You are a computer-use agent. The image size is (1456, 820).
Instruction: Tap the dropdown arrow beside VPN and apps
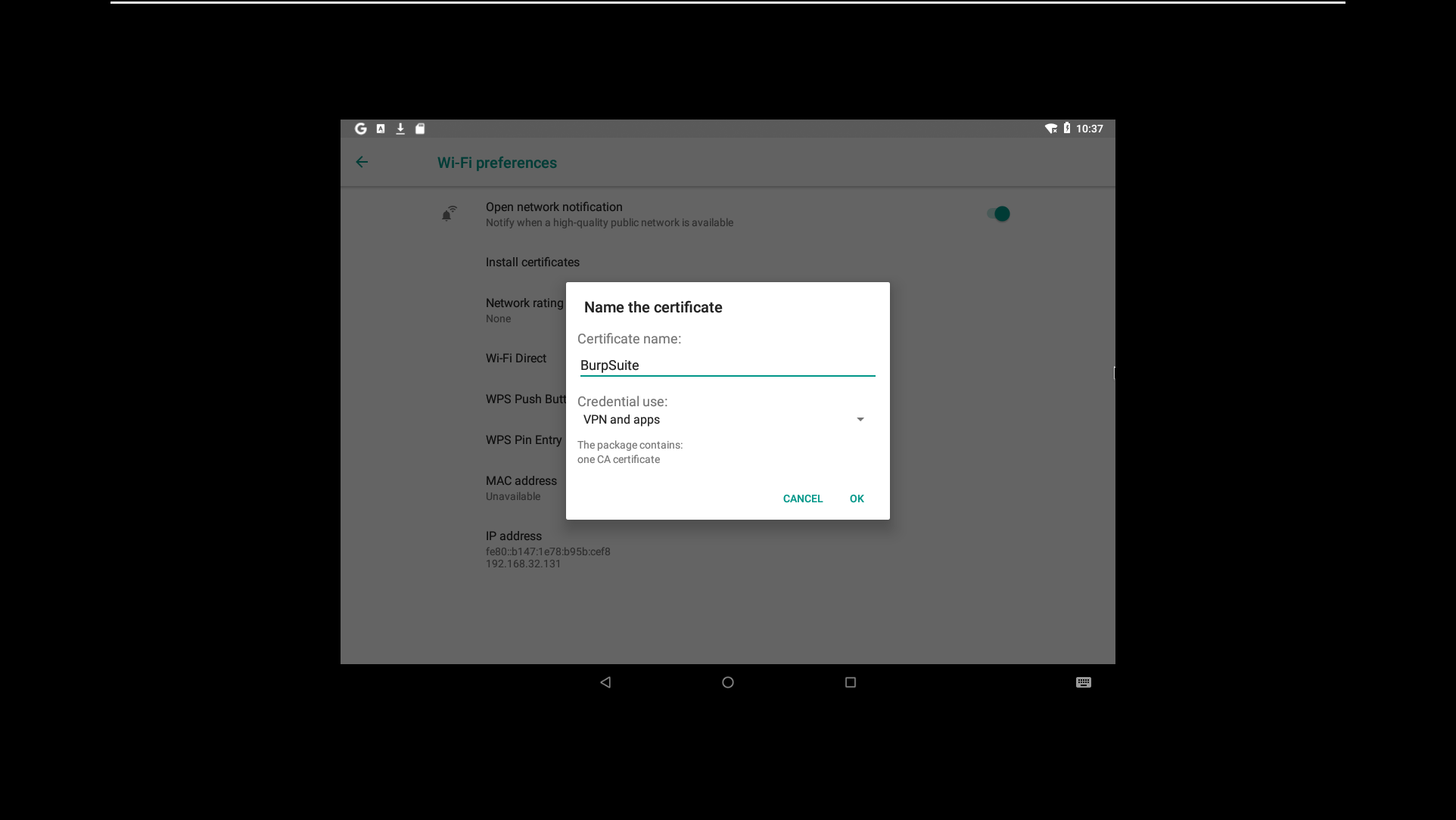click(860, 420)
